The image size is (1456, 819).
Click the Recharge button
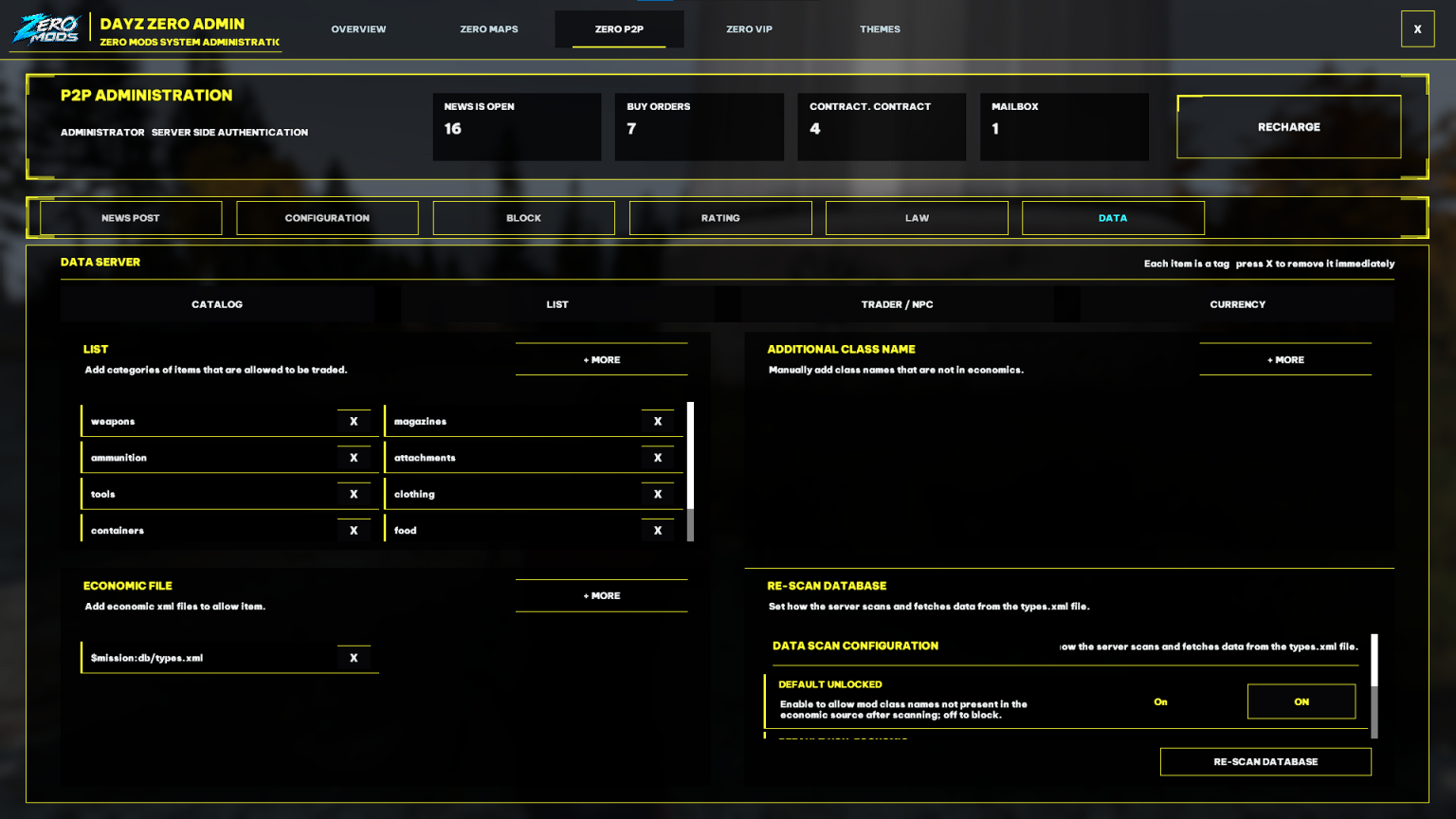click(x=1288, y=127)
